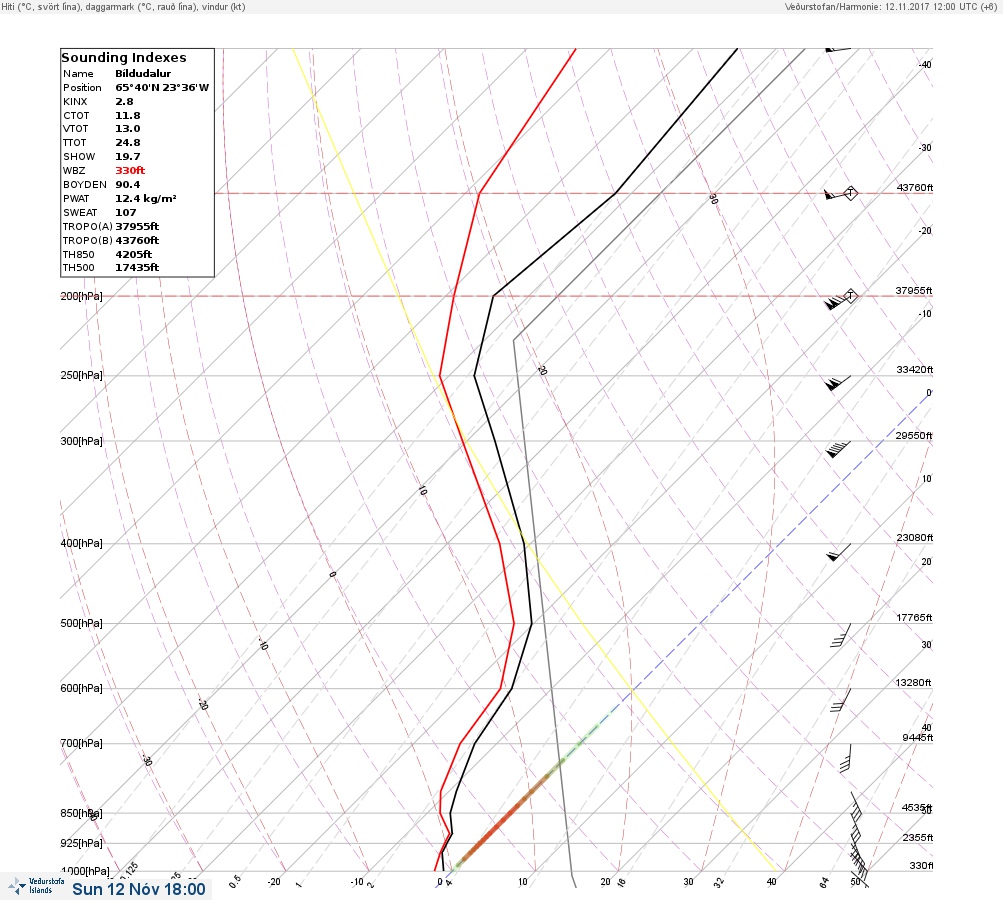Click the 250[hPa] pressure level label

(x=81, y=375)
